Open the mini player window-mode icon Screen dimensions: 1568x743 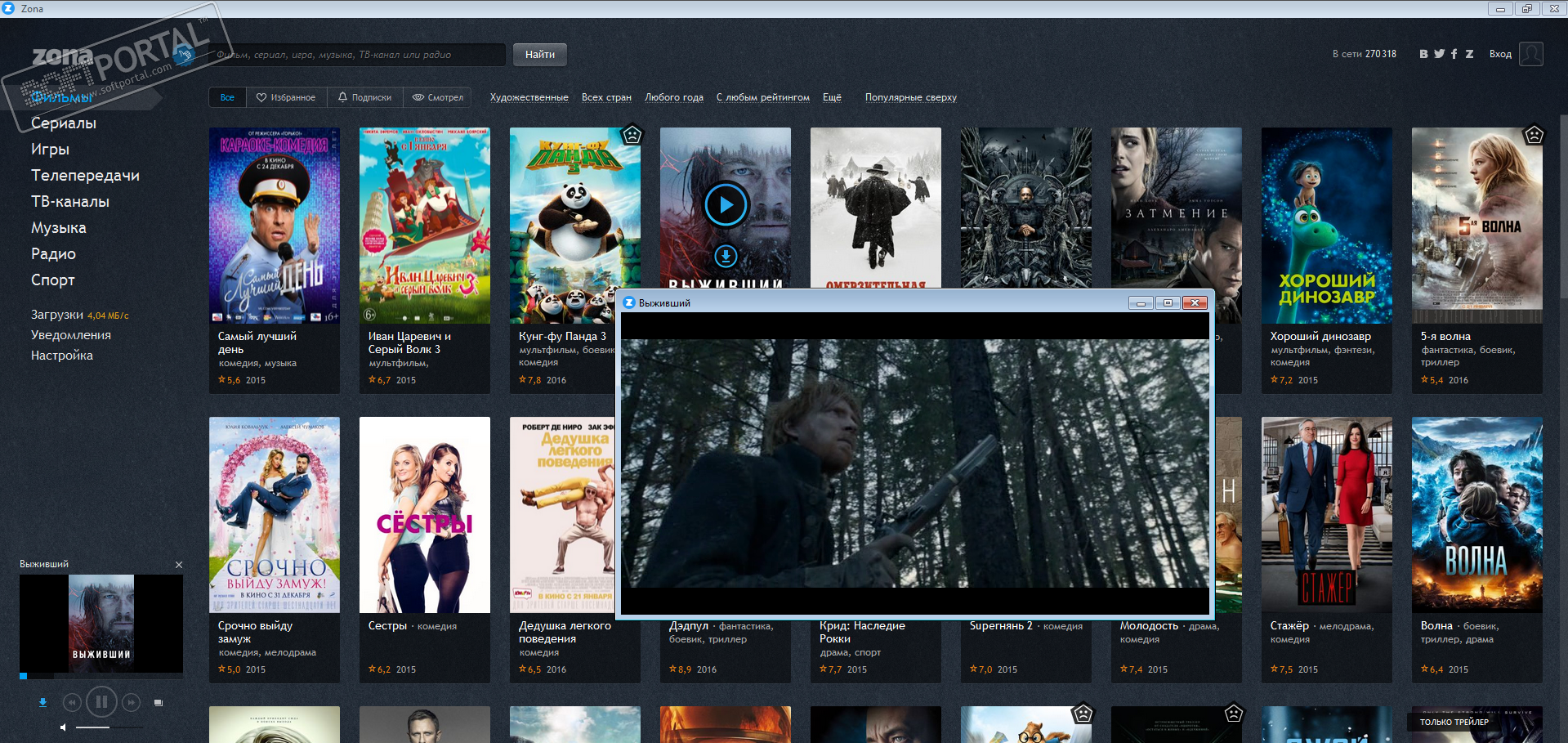point(159,702)
